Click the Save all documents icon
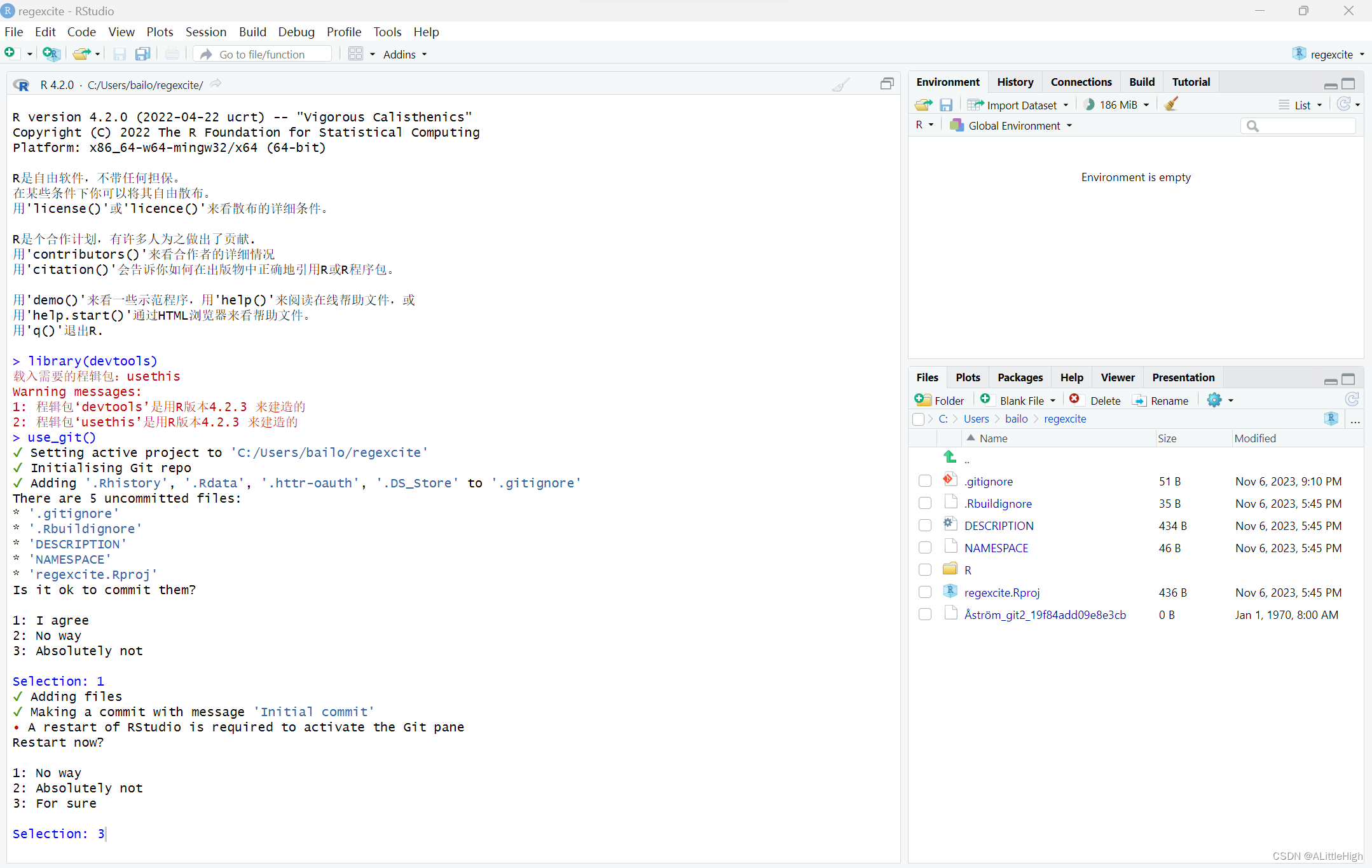This screenshot has width=1372, height=868. tap(143, 54)
